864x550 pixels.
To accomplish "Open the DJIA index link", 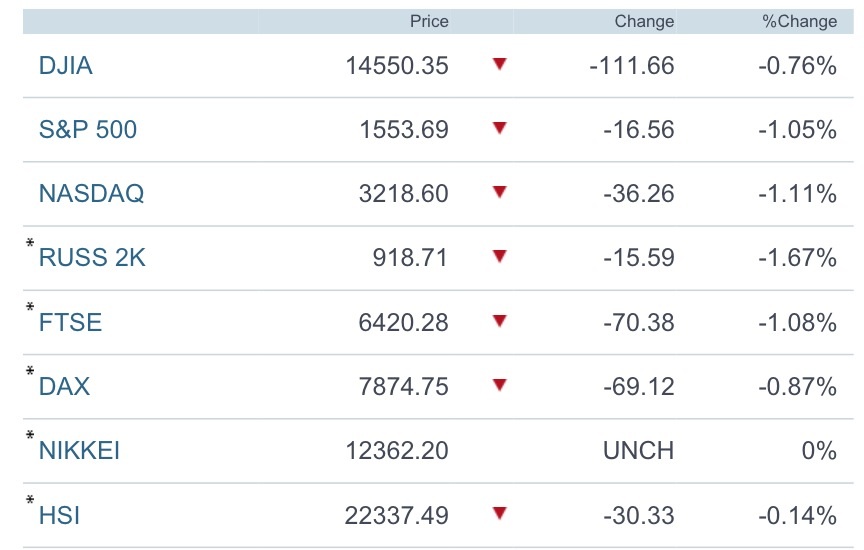I will point(65,66).
